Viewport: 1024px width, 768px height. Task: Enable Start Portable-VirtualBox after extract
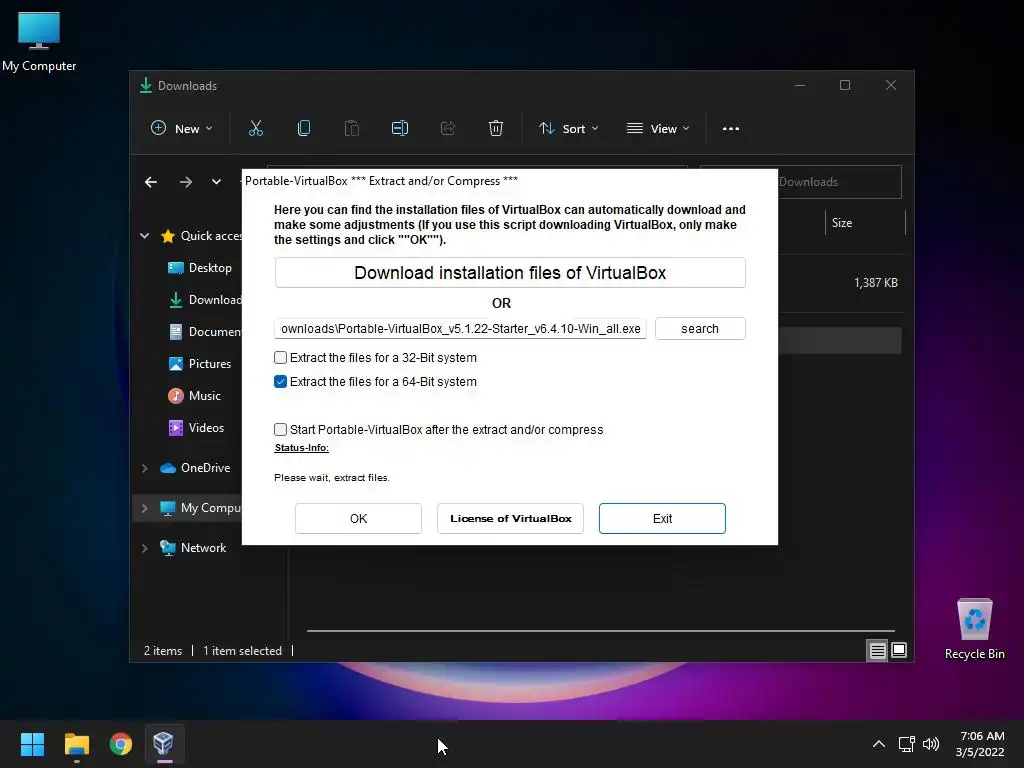pyautogui.click(x=280, y=429)
